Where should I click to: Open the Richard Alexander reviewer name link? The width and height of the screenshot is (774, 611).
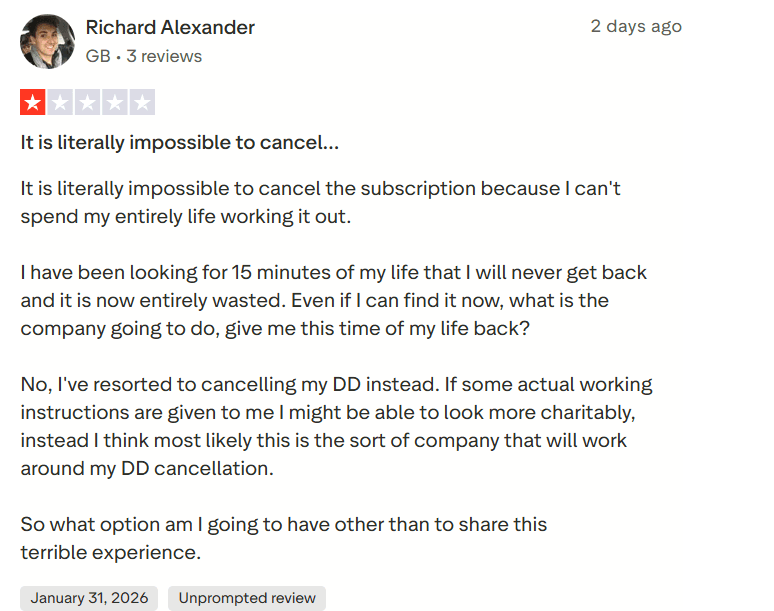coord(170,27)
